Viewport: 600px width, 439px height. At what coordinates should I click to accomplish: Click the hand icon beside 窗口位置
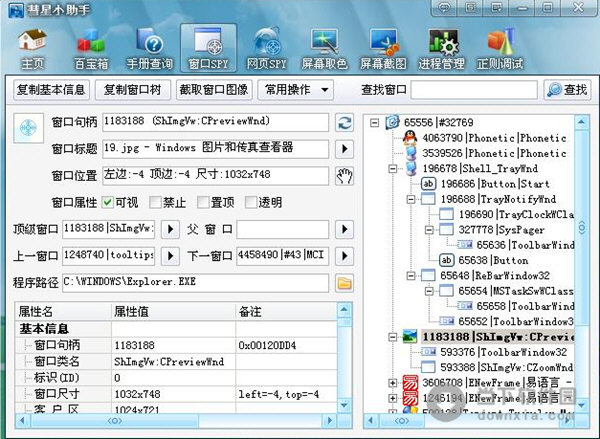coord(344,176)
